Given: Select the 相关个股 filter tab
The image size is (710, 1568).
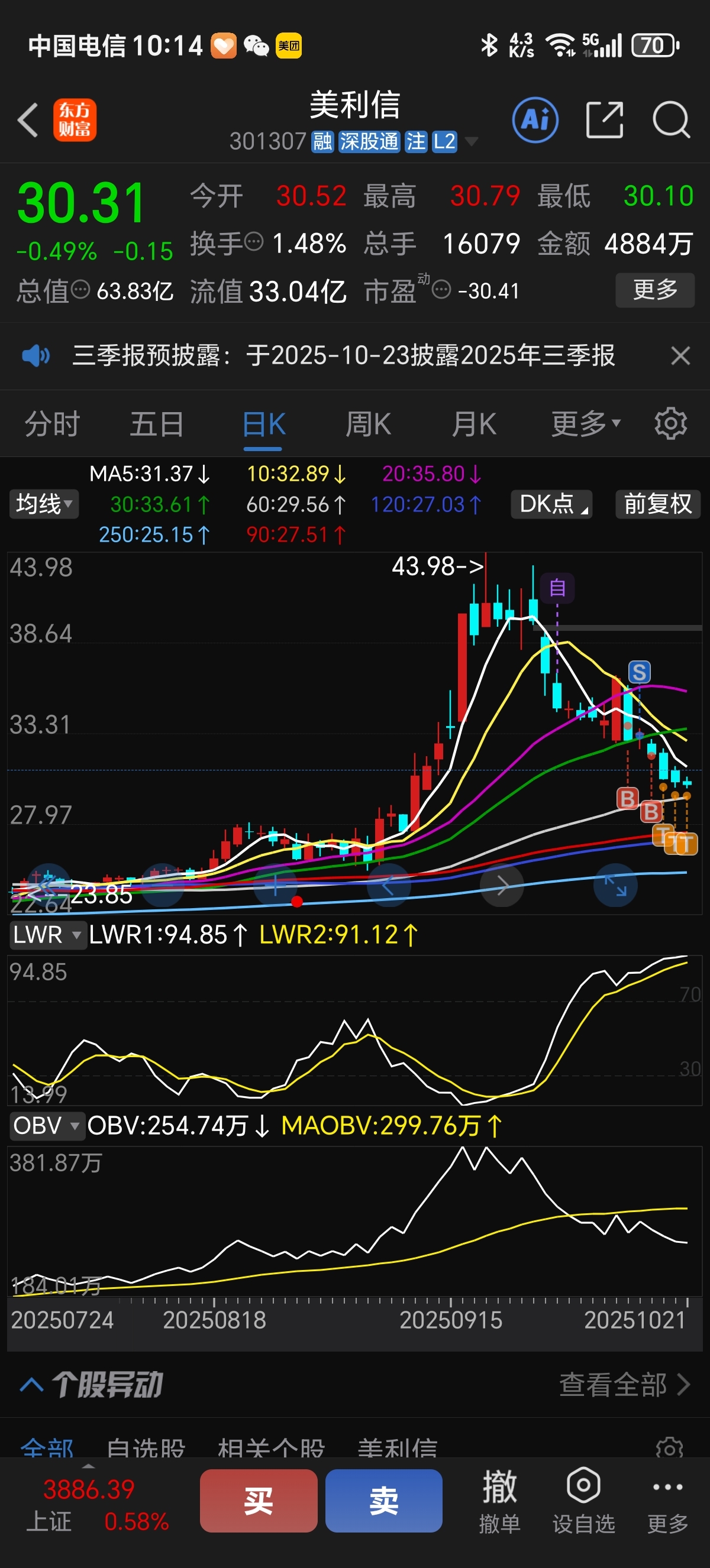Looking at the screenshot, I should 271,1448.
